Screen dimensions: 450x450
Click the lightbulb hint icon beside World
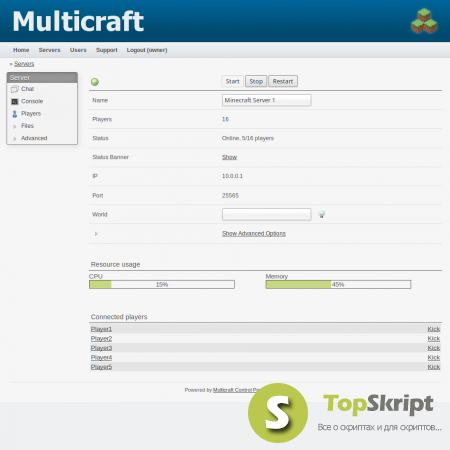321,214
